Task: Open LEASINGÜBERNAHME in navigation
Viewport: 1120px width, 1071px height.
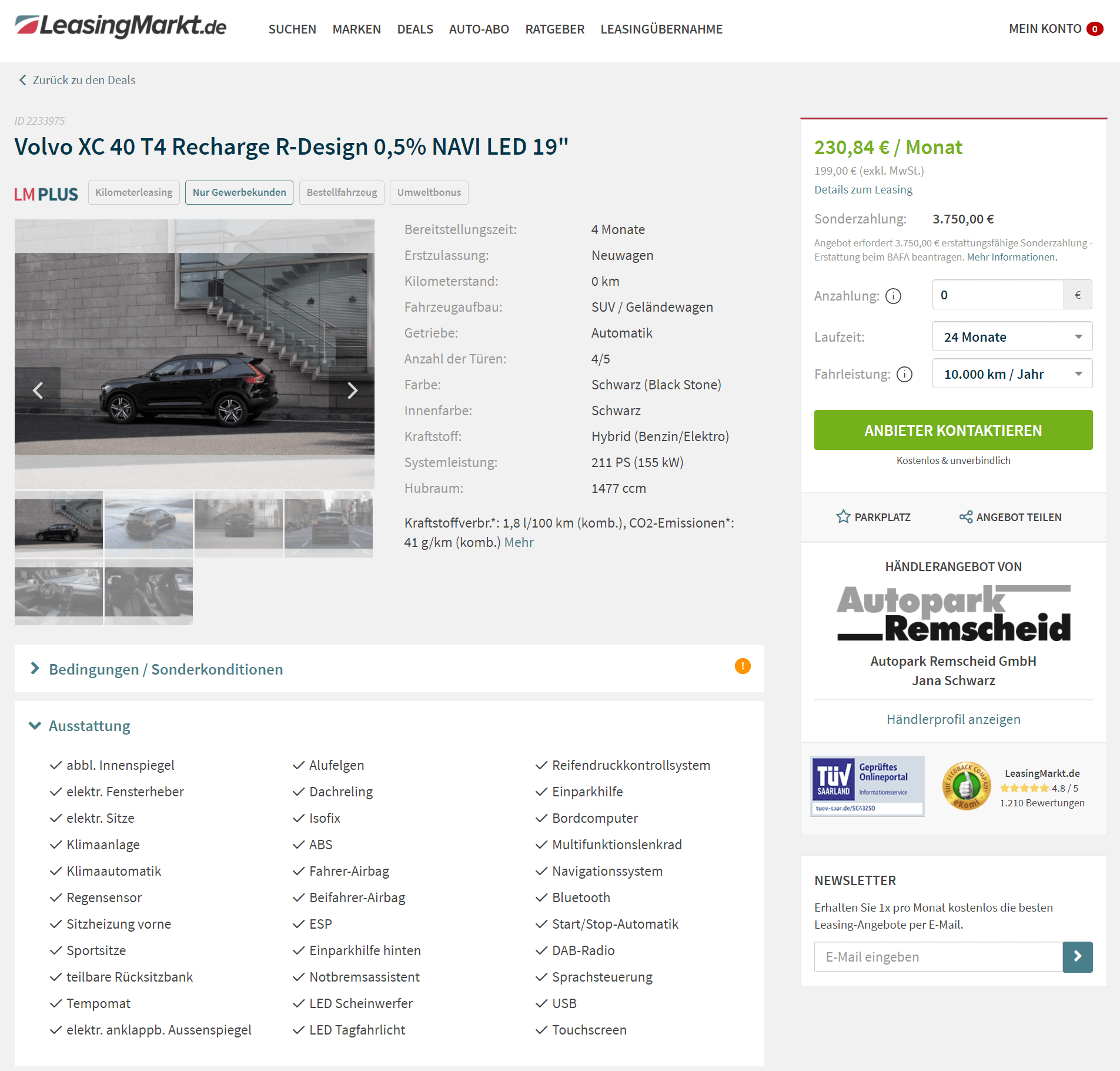Action: click(x=661, y=29)
